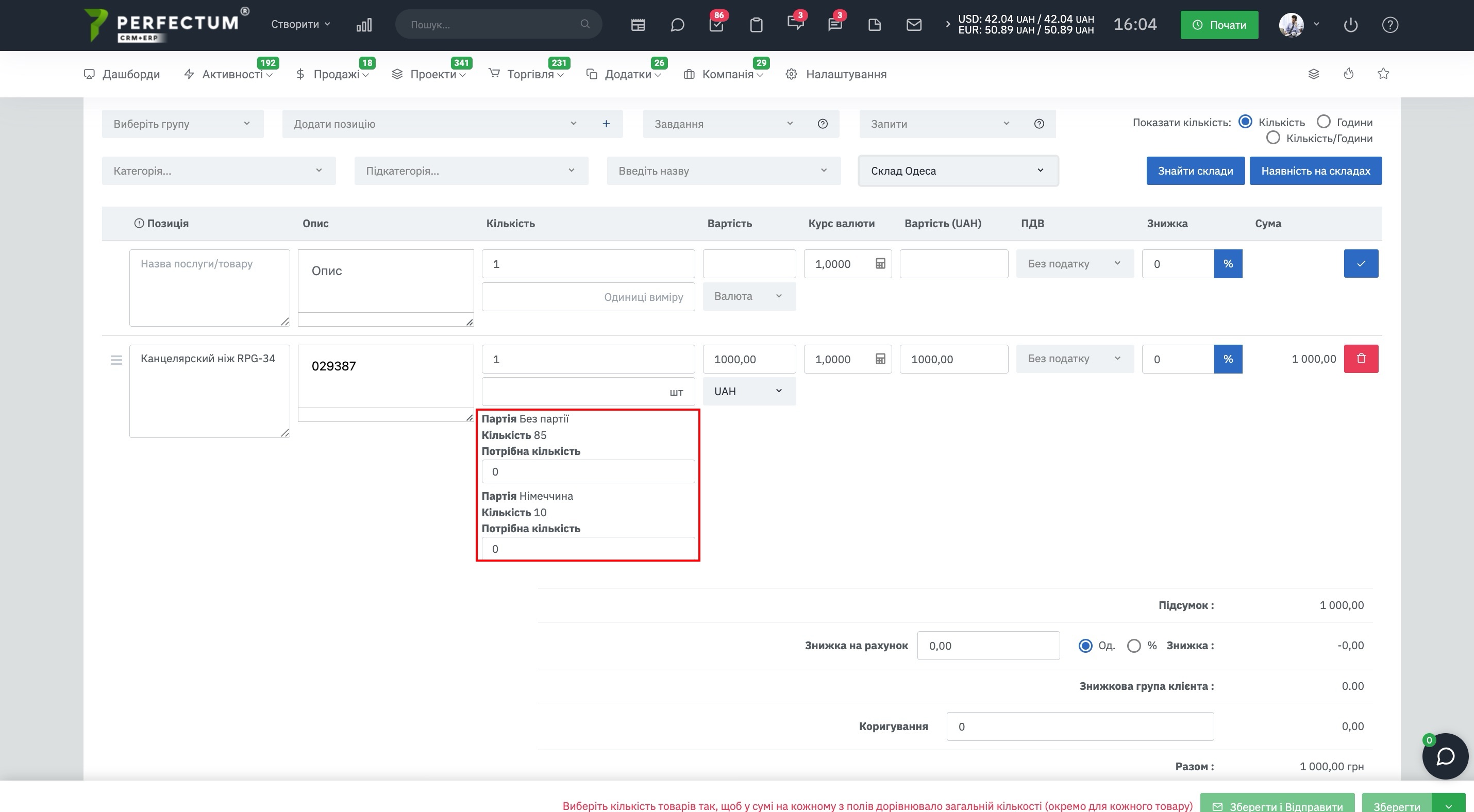Click the favorites star icon
The image size is (1474, 812).
click(x=1383, y=73)
